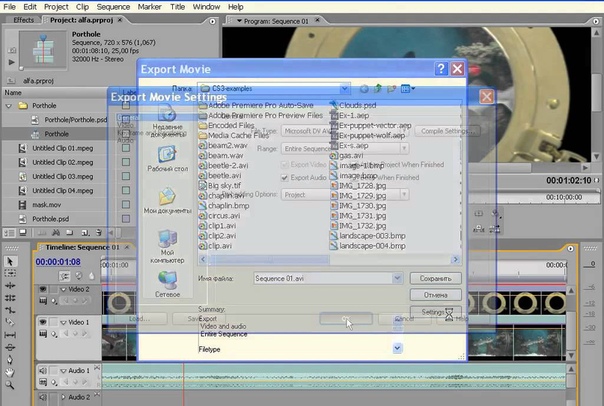Toggle Video 2 track eye visibility
The width and height of the screenshot is (604, 406).
point(42,289)
